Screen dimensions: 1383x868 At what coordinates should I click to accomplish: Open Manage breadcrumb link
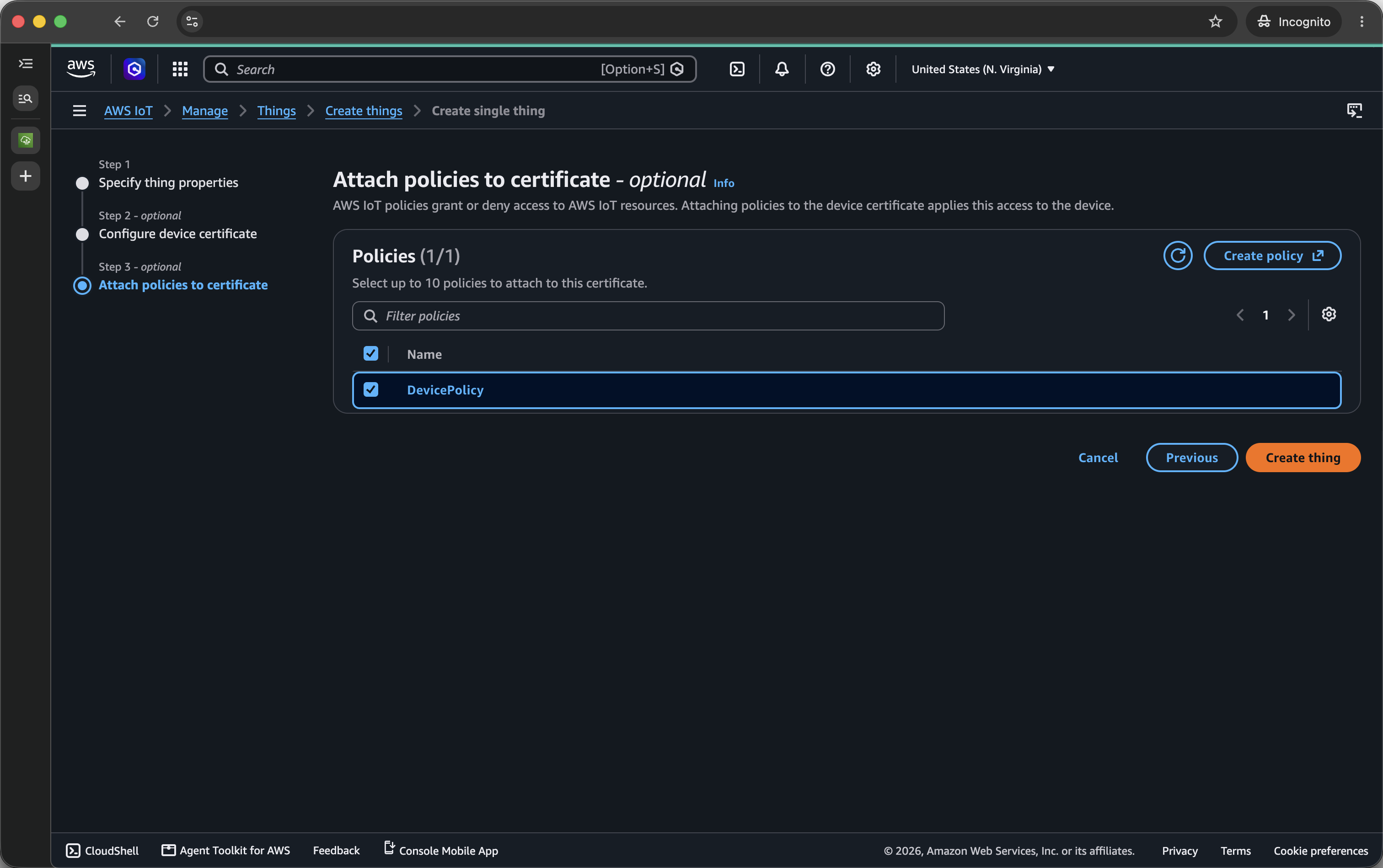click(204, 110)
